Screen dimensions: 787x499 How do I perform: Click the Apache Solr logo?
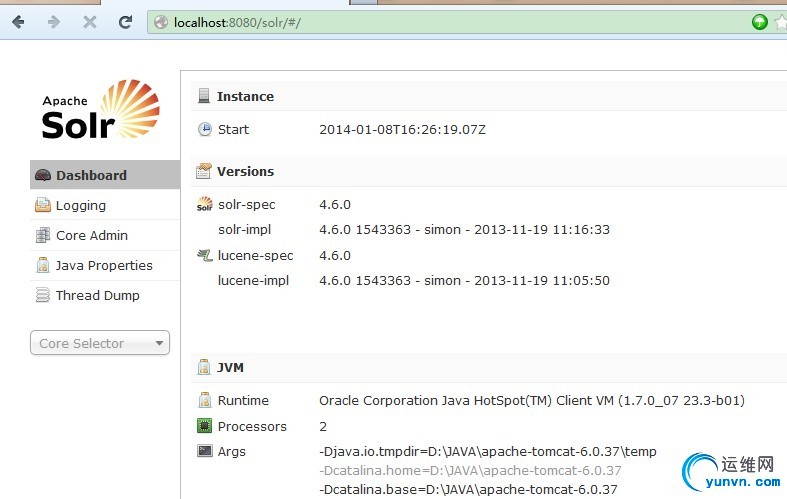[101, 109]
